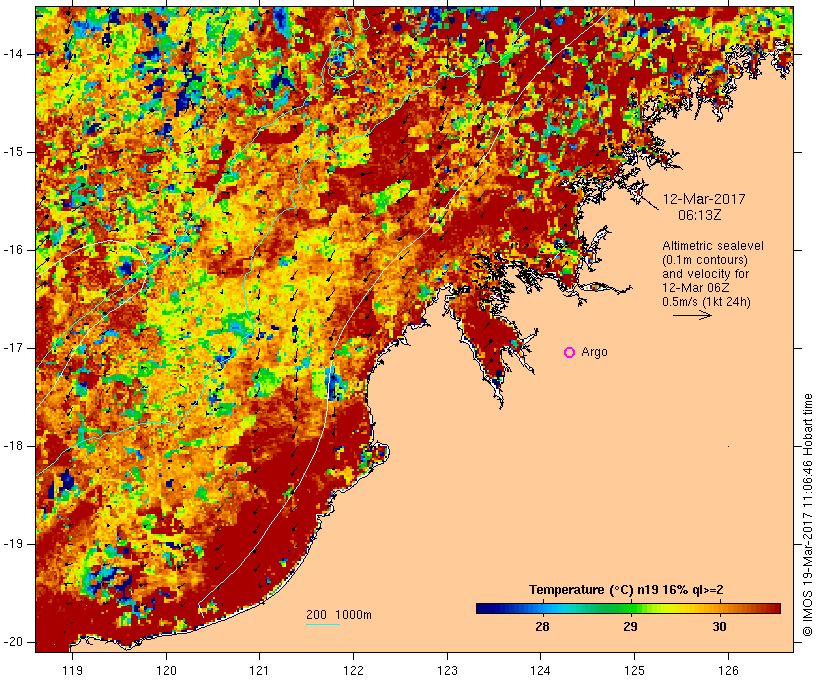
Task: Click the Altimetric sealevel caption line
Action: (x=713, y=246)
